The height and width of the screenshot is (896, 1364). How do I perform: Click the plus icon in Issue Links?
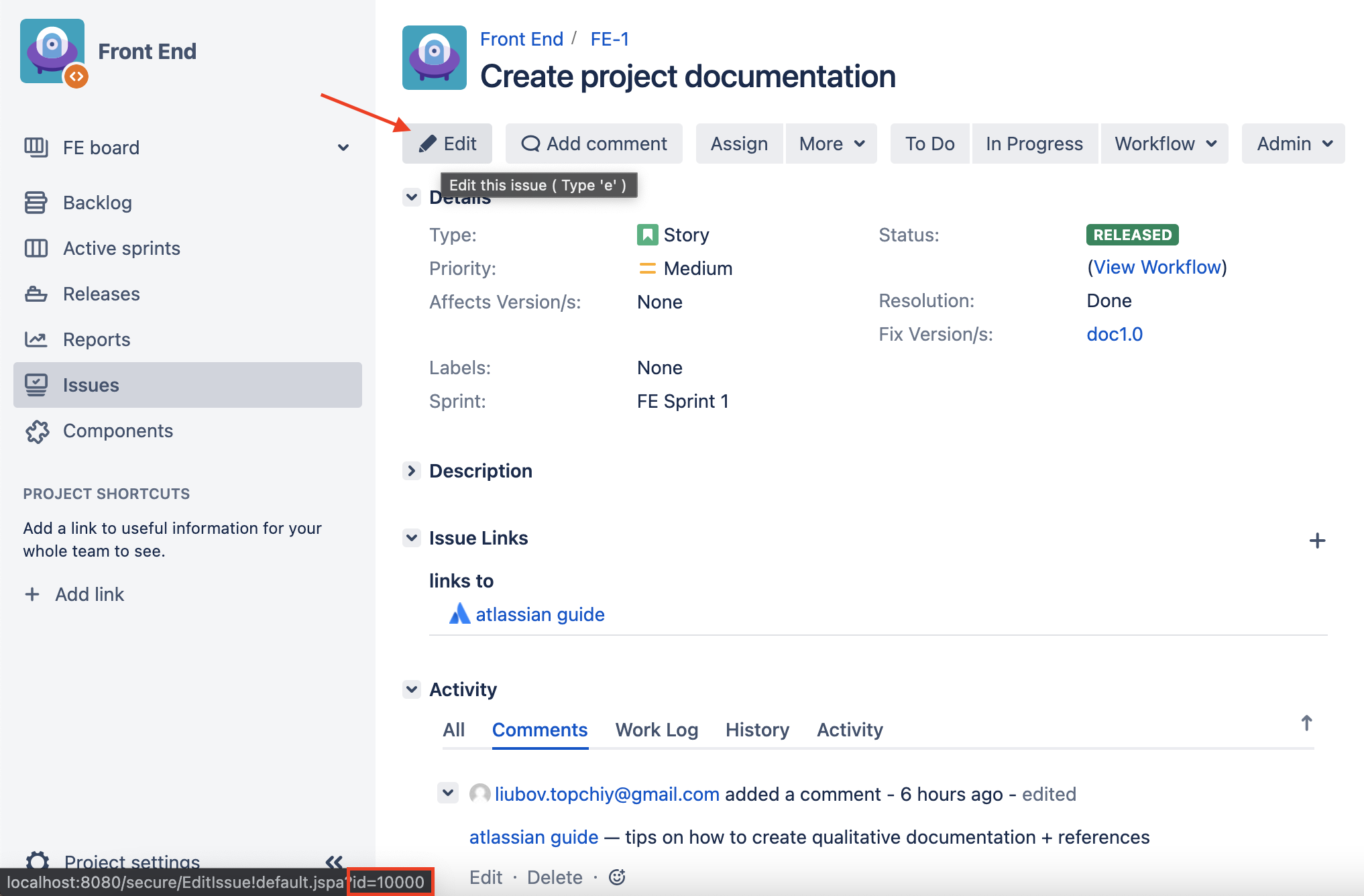click(1317, 541)
